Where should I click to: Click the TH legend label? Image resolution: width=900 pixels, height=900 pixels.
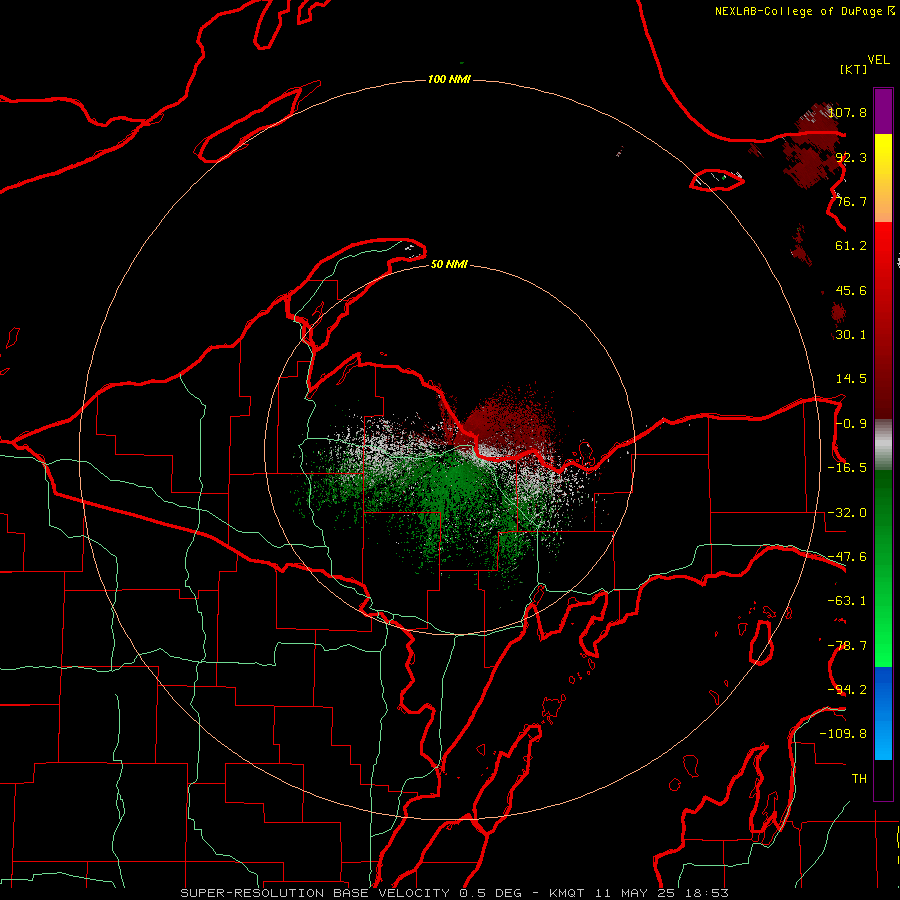pyautogui.click(x=859, y=779)
